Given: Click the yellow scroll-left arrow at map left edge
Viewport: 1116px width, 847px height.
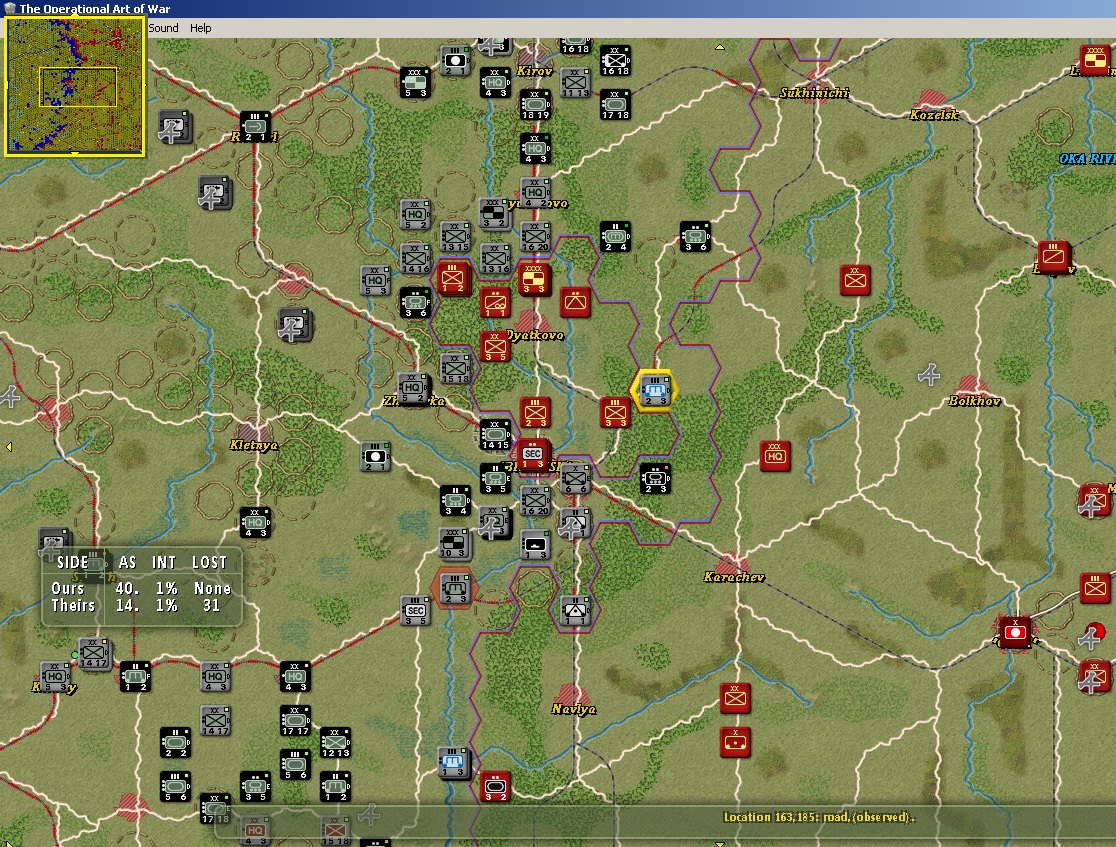Looking at the screenshot, I should [9, 447].
